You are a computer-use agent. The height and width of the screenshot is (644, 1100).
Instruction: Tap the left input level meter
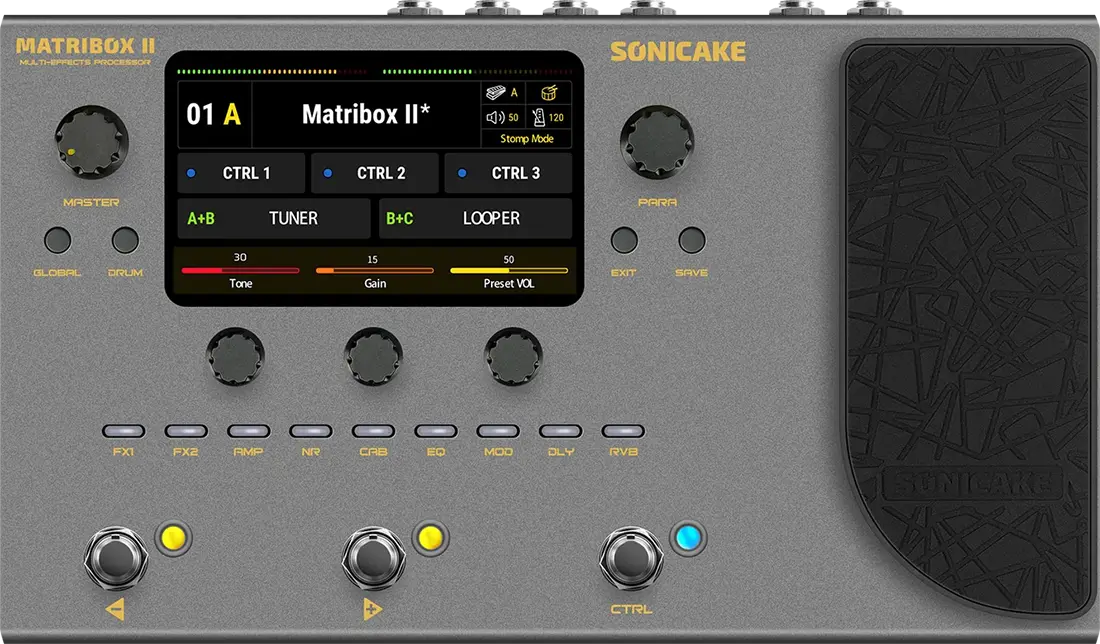pos(272,72)
